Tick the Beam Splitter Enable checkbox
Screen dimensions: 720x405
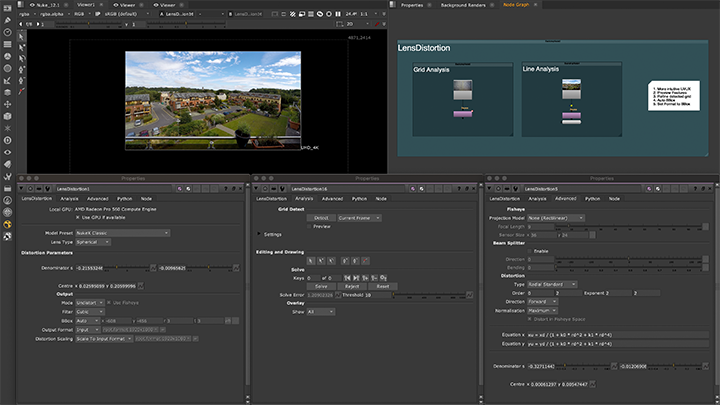(528, 250)
